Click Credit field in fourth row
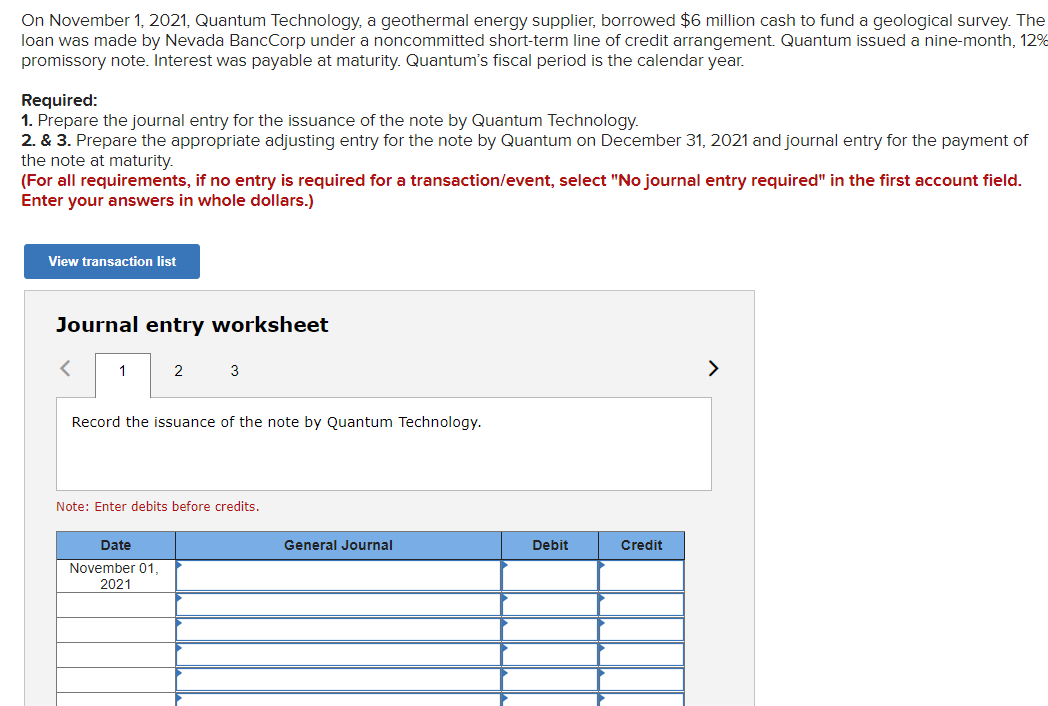The width and height of the screenshot is (1048, 706). 642,655
